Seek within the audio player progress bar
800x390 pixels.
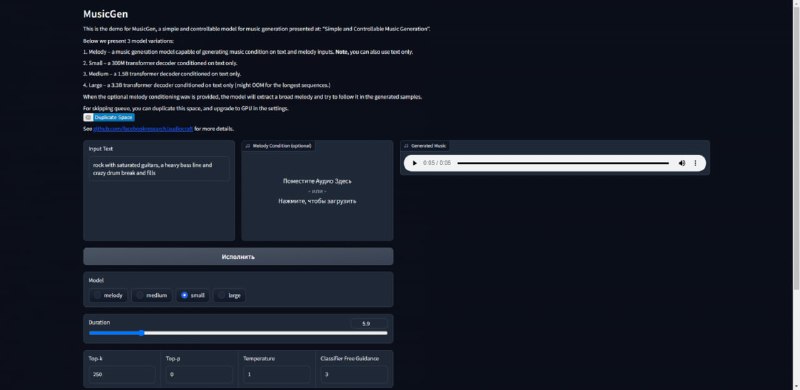click(x=563, y=163)
